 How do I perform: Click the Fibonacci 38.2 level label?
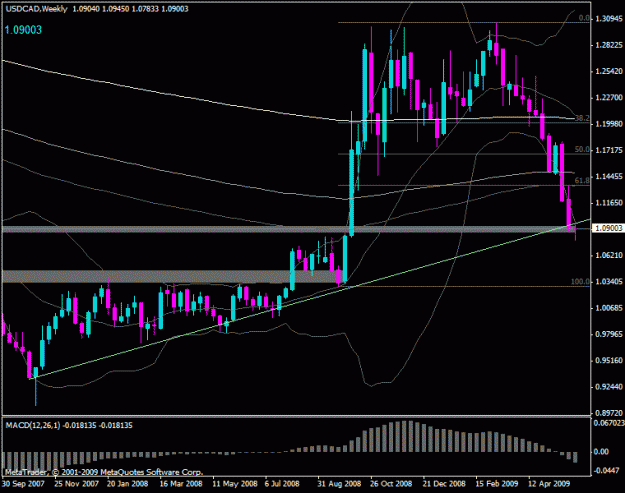tap(582, 118)
